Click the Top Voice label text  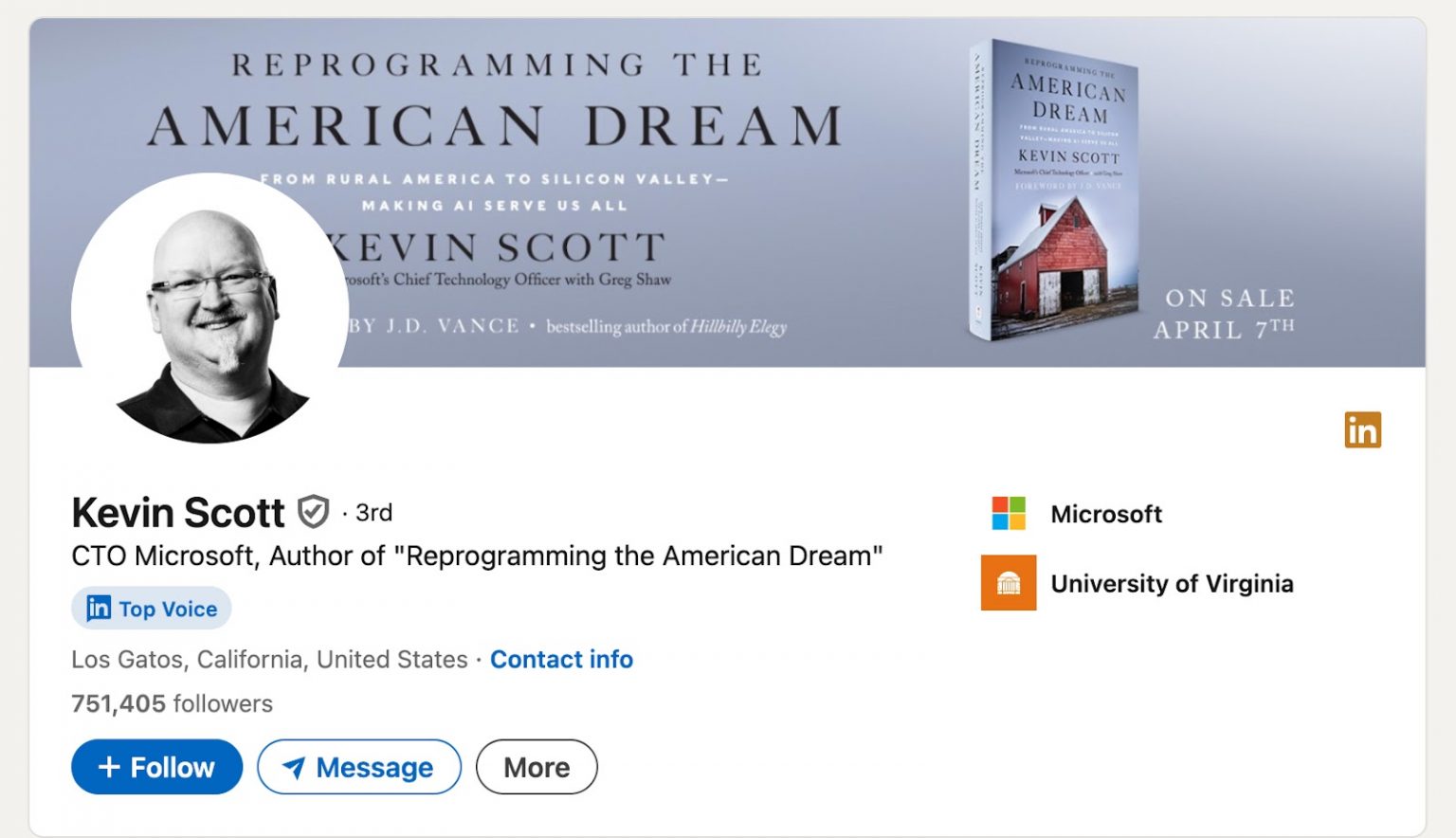point(168,609)
